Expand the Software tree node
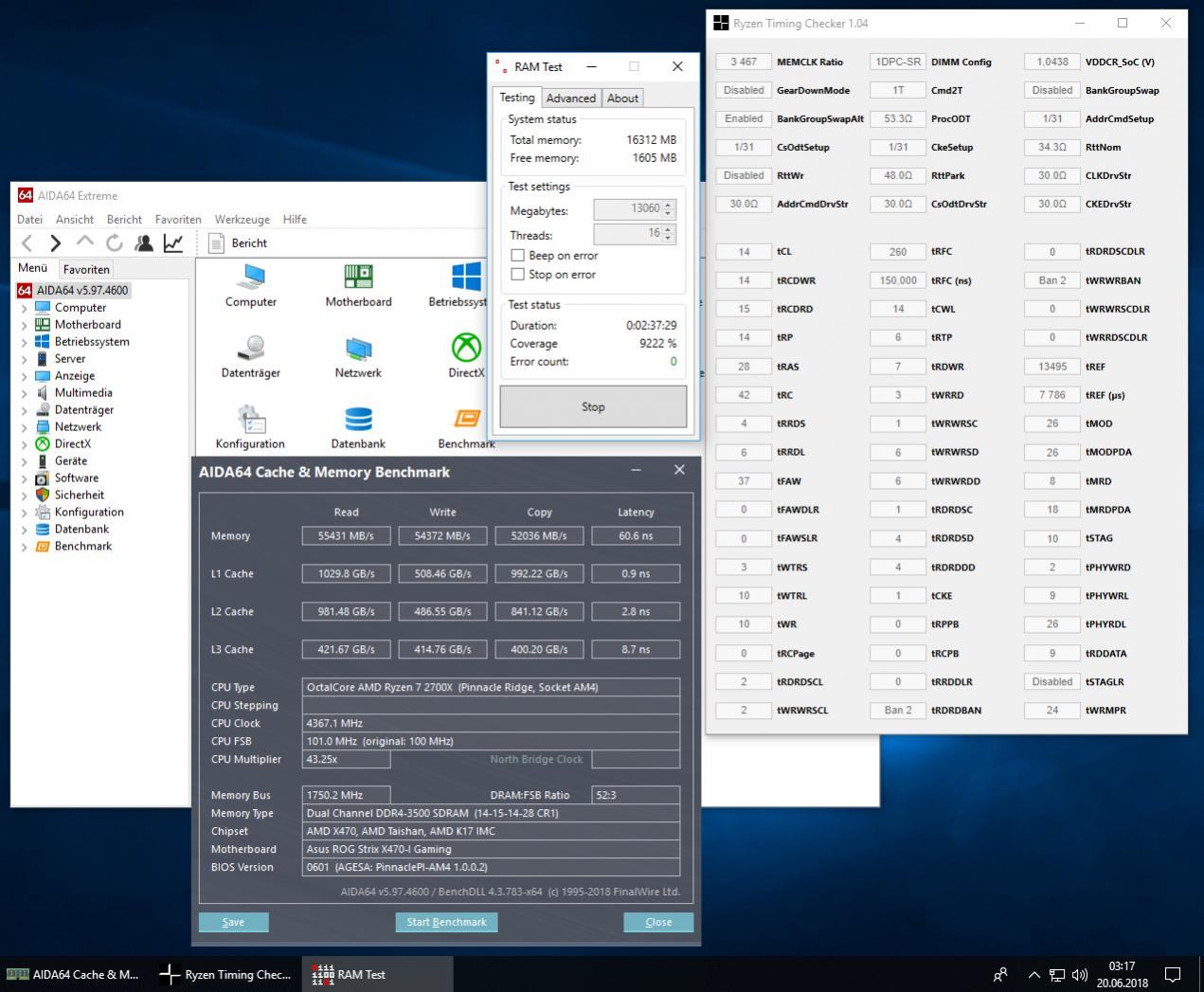1204x992 pixels. (x=24, y=478)
